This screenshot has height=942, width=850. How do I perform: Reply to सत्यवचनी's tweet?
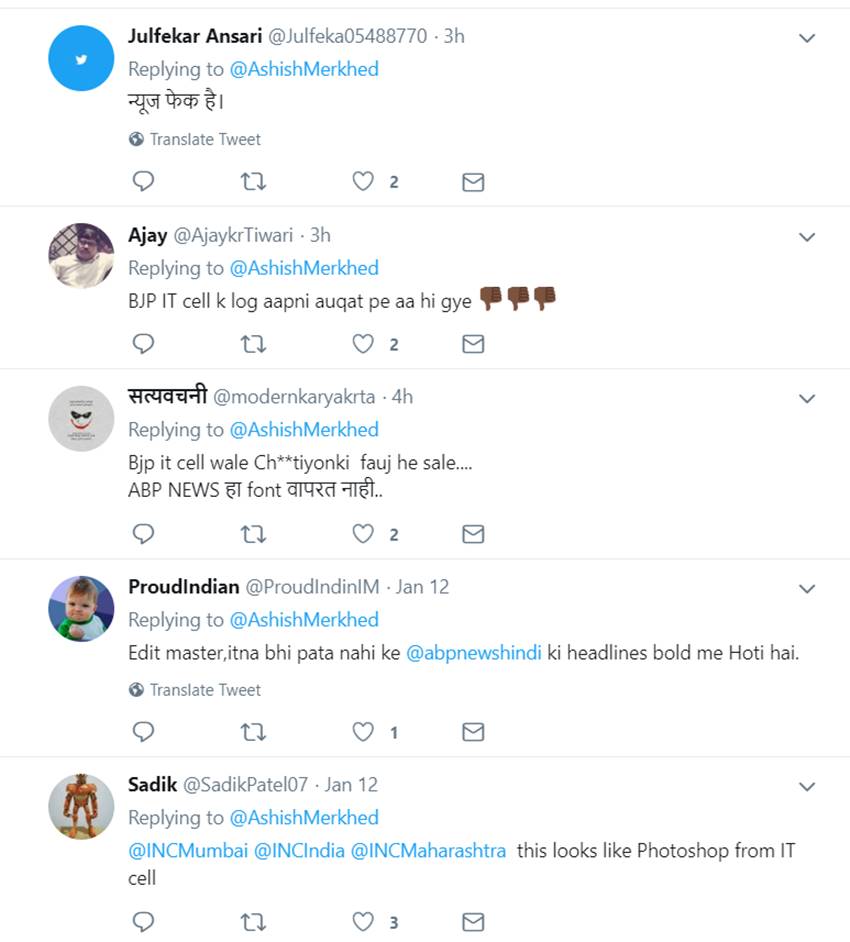tap(143, 534)
